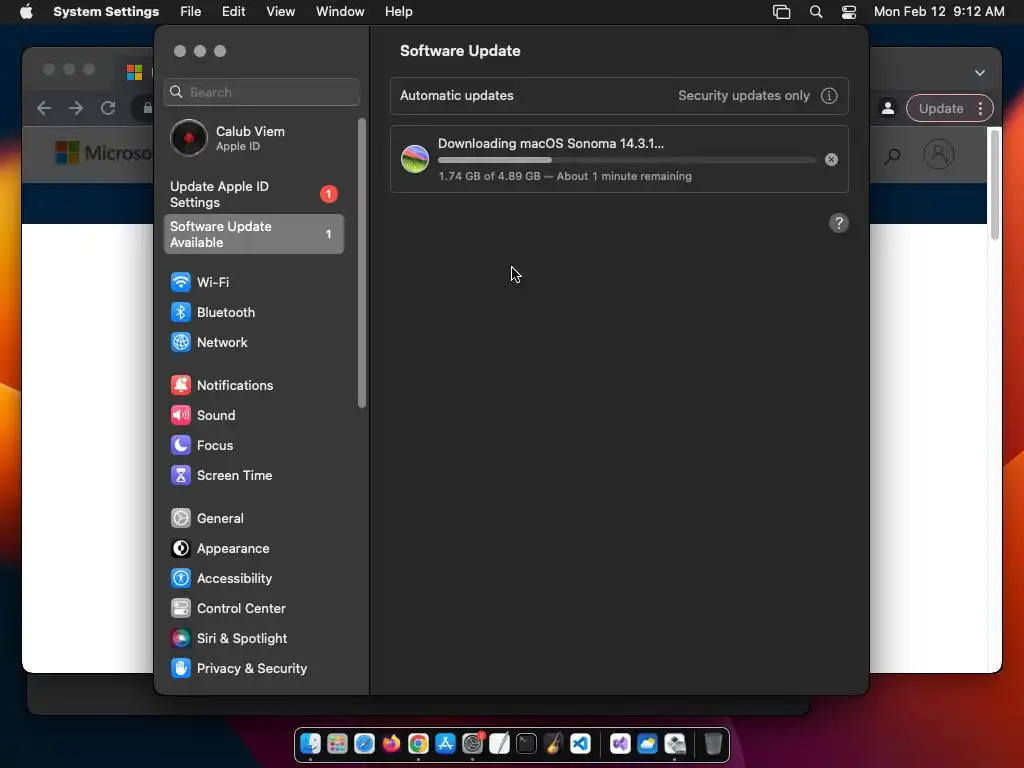This screenshot has height=768, width=1024.
Task: Open Spotlight search in menu bar
Action: 816,12
